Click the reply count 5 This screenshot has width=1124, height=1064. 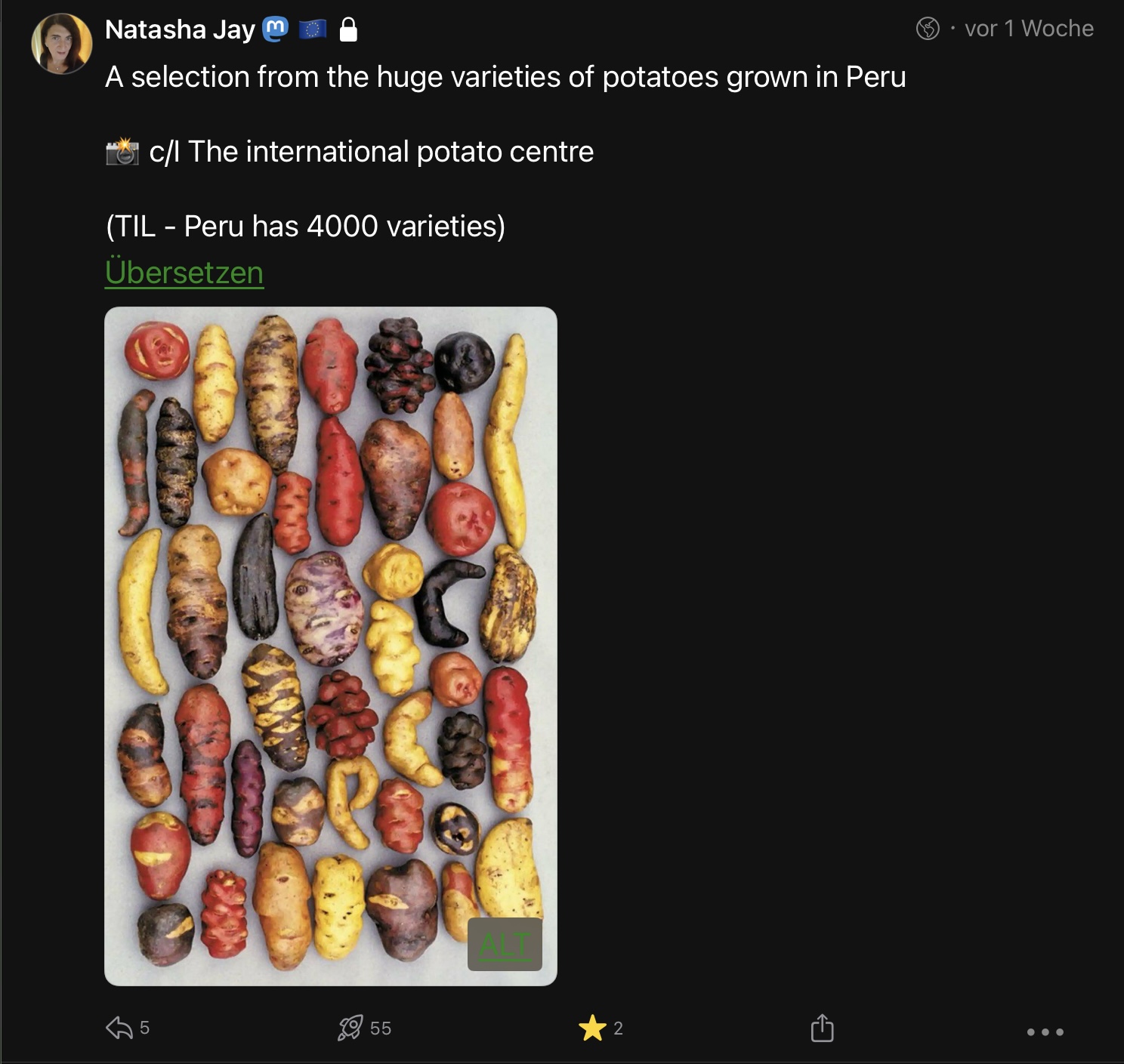click(144, 1028)
